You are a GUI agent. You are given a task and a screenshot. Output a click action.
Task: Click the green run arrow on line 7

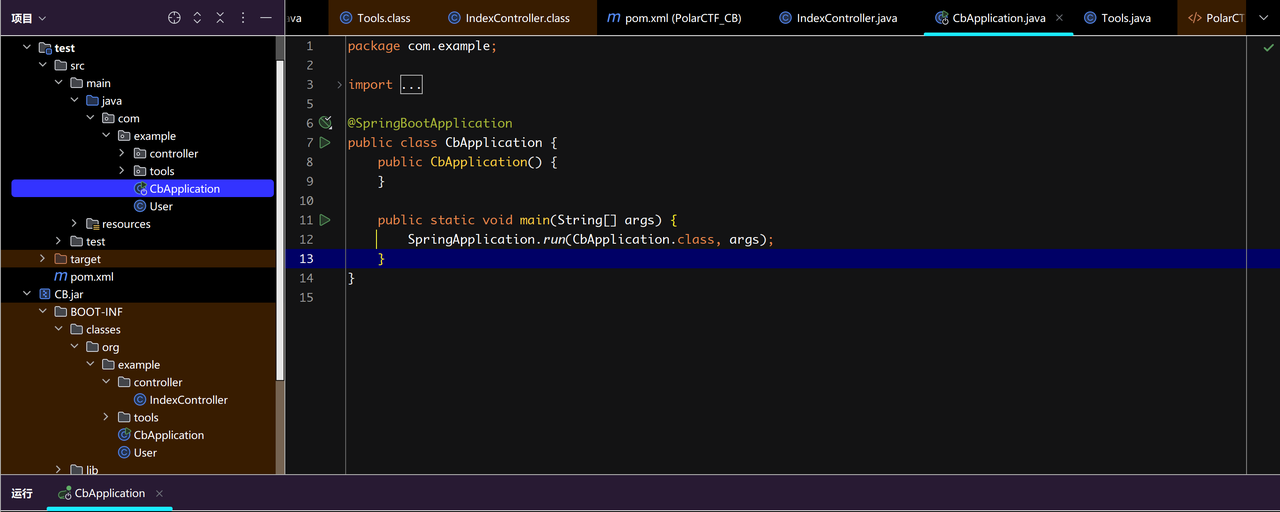click(x=325, y=143)
